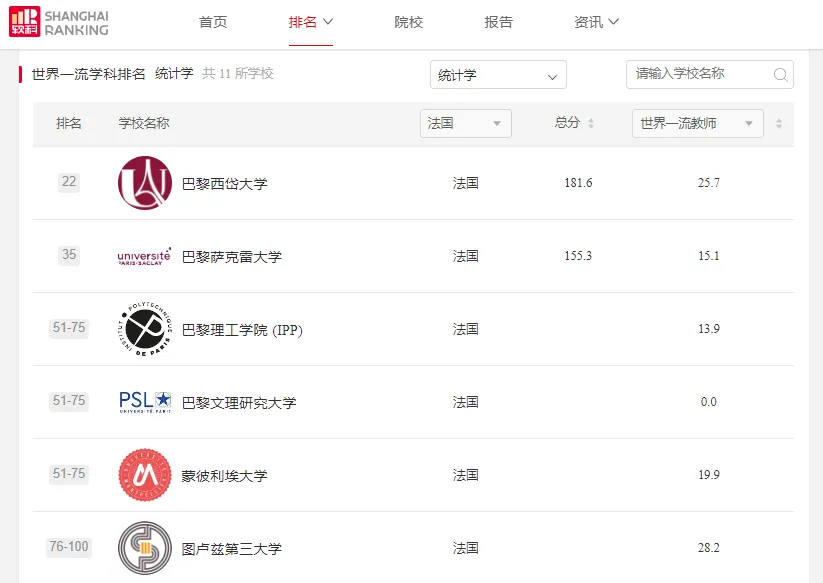Sort by the indicator column arrows
The width and height of the screenshot is (823, 583).
point(779,123)
